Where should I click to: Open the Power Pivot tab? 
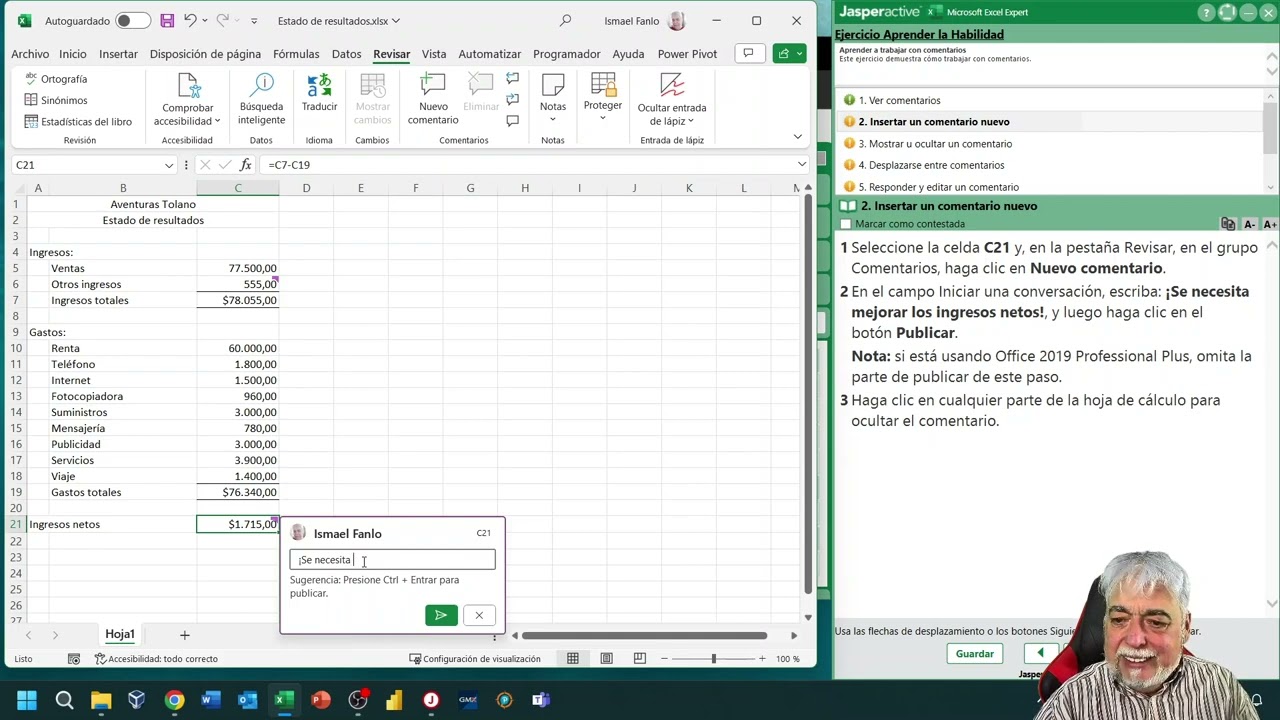[x=687, y=54]
